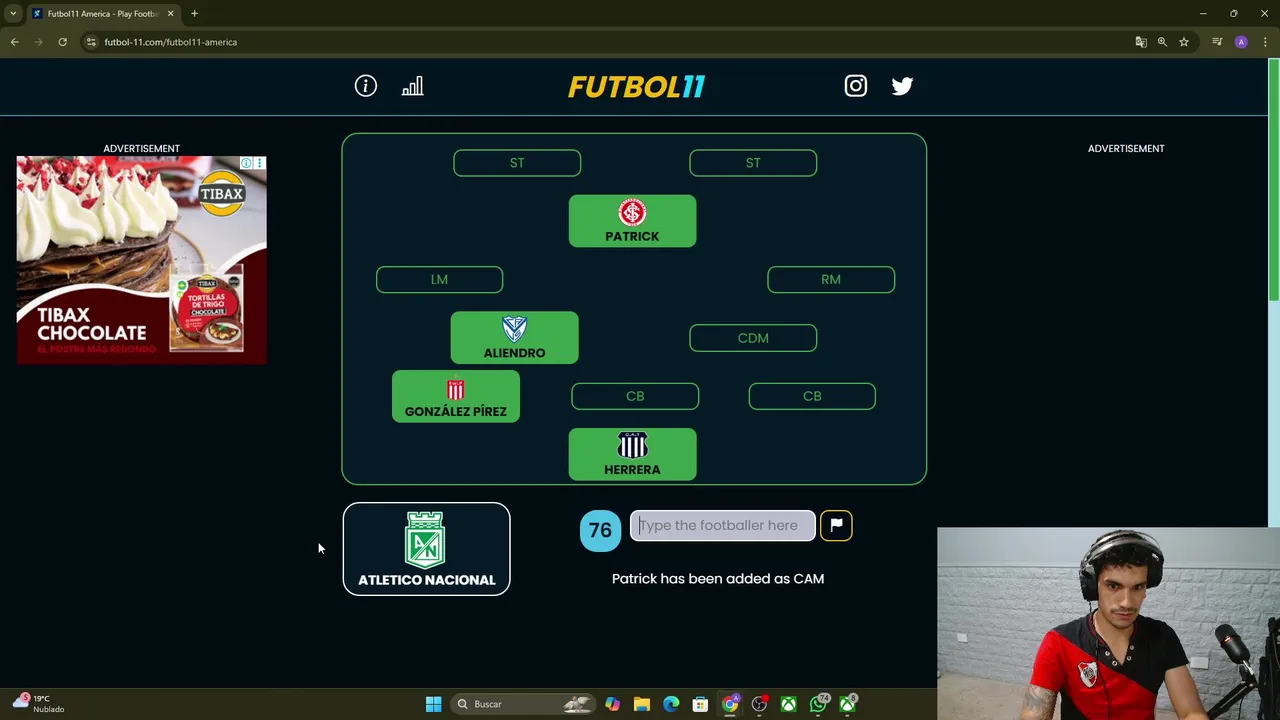Viewport: 1280px width, 720px height.
Task: Click the Atletico Nacional club card
Action: click(426, 549)
